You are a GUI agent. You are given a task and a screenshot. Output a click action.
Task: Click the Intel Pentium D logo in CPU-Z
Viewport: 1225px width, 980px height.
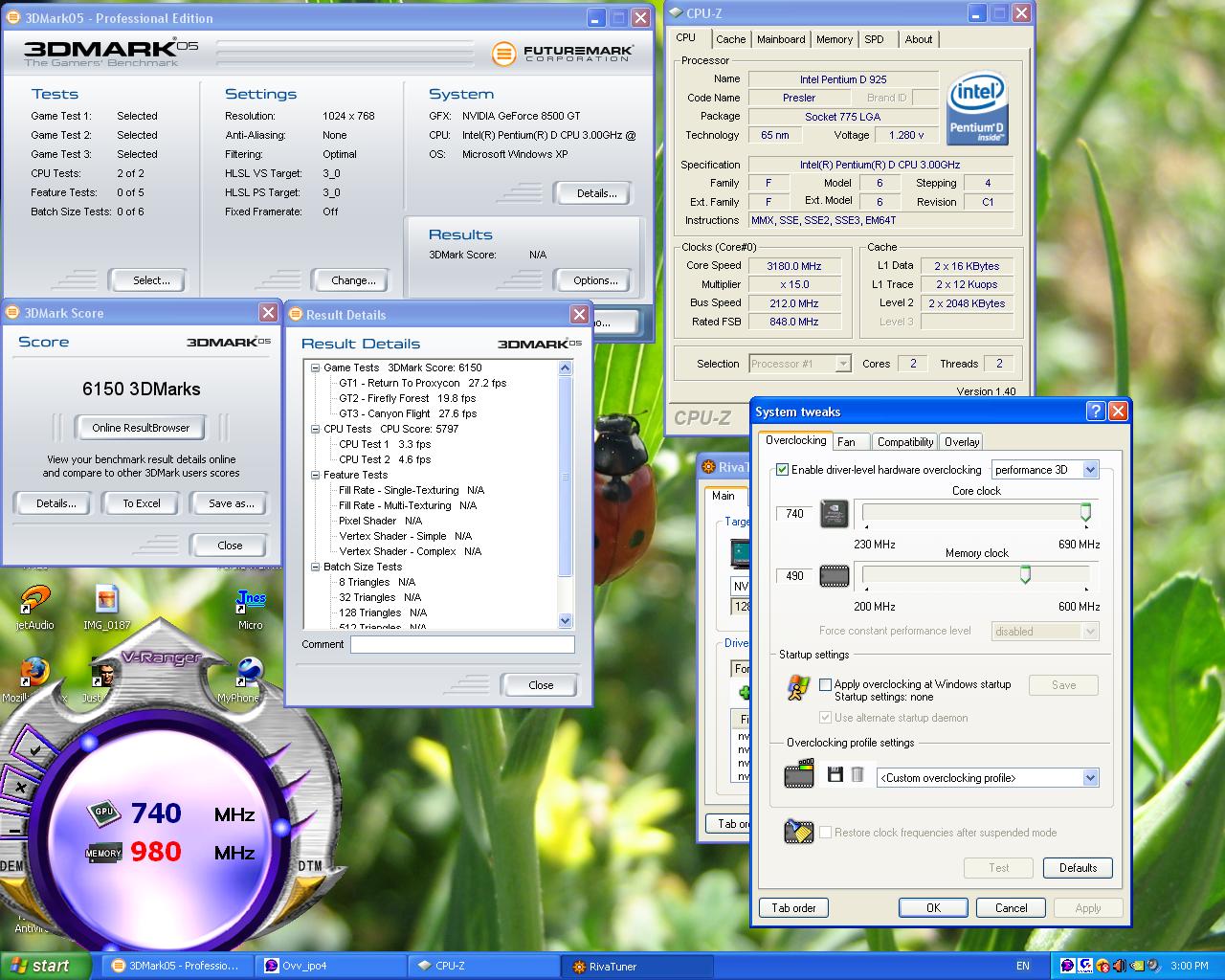(x=977, y=108)
